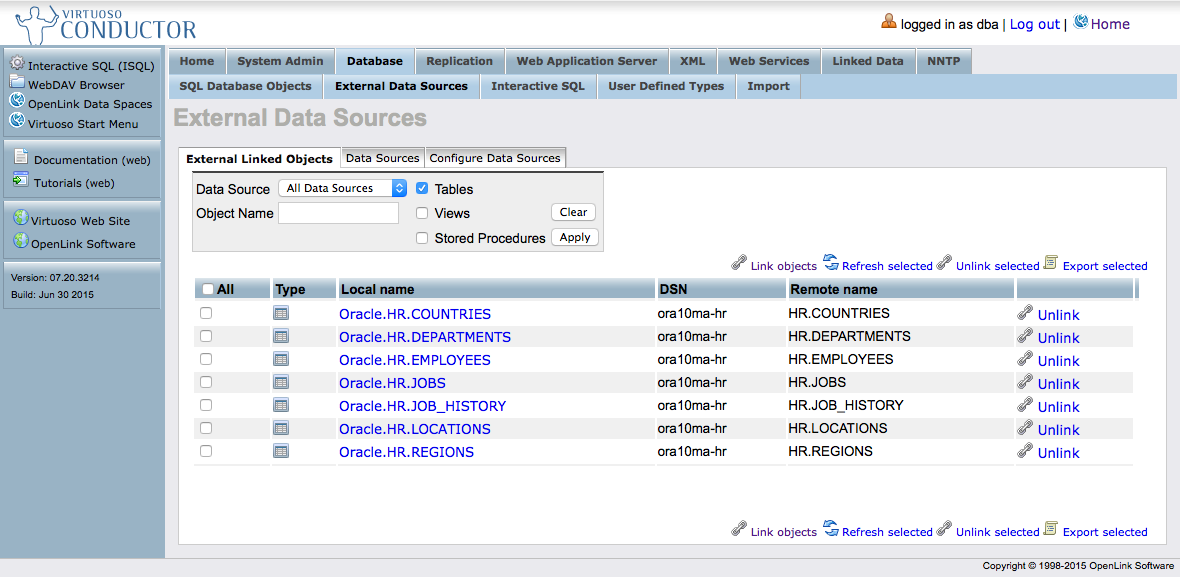Click the table type icon for Oracle.HR.COUNTRIES

tap(281, 313)
